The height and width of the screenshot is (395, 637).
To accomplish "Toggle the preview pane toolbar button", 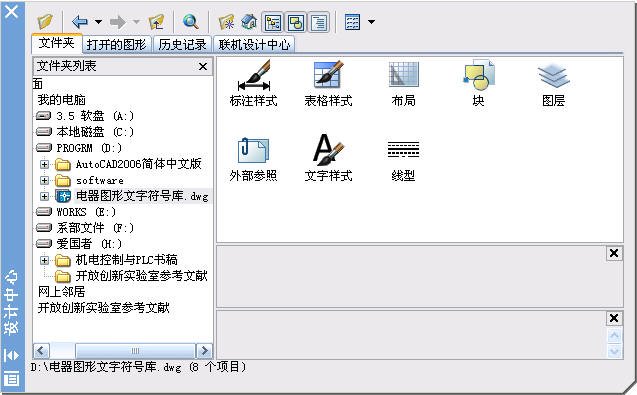I will tap(296, 22).
